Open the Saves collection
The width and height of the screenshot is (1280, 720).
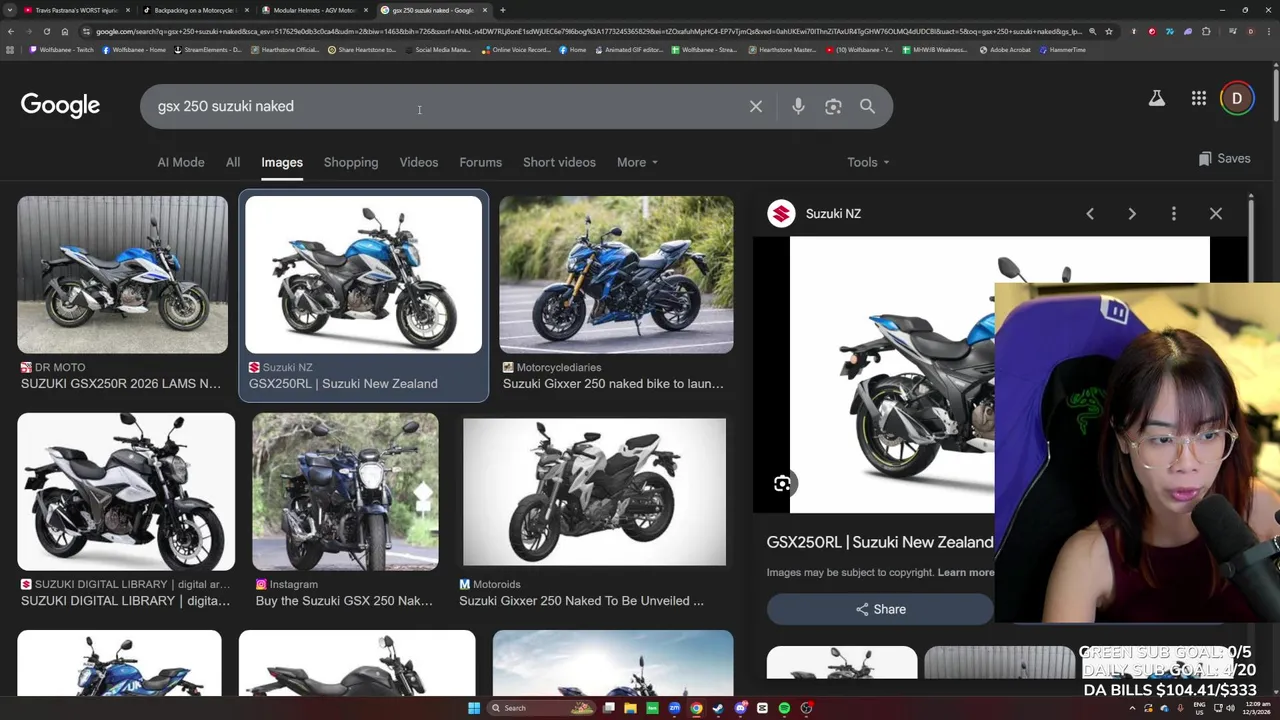point(1224,158)
